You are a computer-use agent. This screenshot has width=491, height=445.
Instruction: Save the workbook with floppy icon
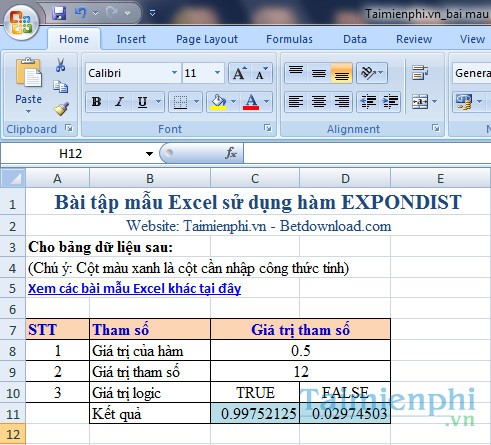[x=59, y=13]
